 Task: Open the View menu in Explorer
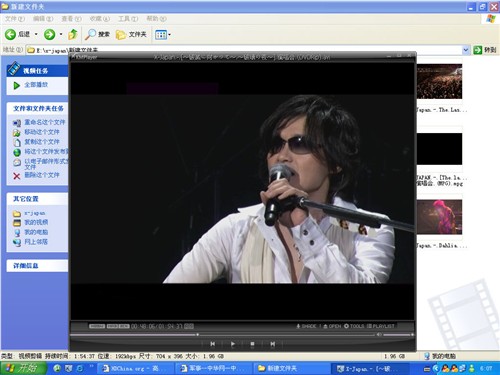(x=71, y=19)
